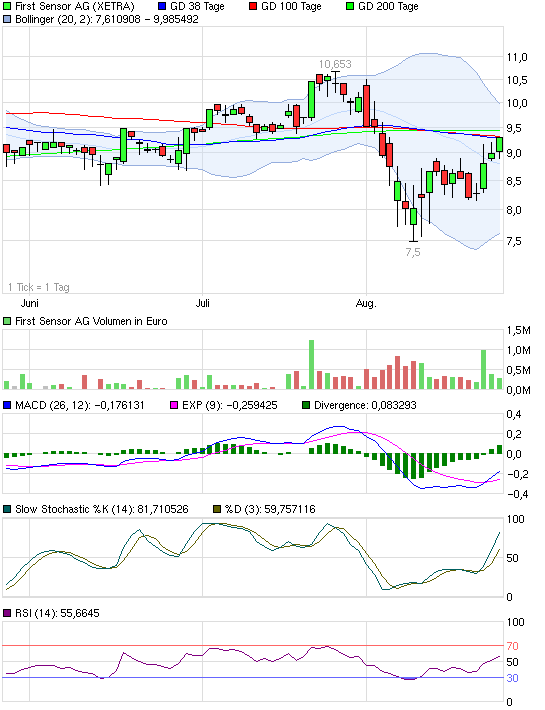Click the red GD 100 Tage swatch
Image resolution: width=545 pixels, height=710 pixels.
(x=253, y=6)
